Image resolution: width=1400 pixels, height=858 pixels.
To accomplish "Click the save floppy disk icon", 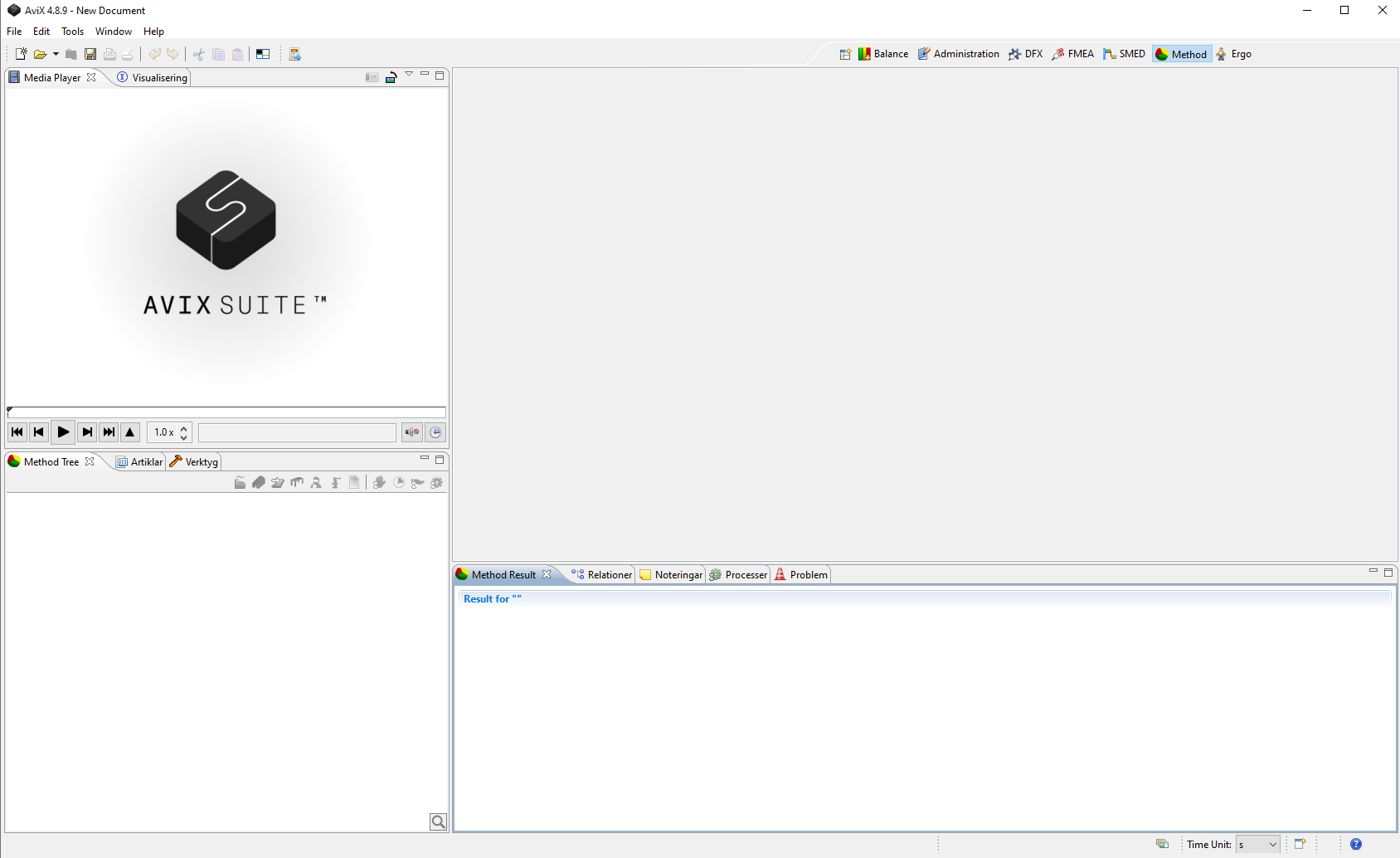I will point(90,54).
